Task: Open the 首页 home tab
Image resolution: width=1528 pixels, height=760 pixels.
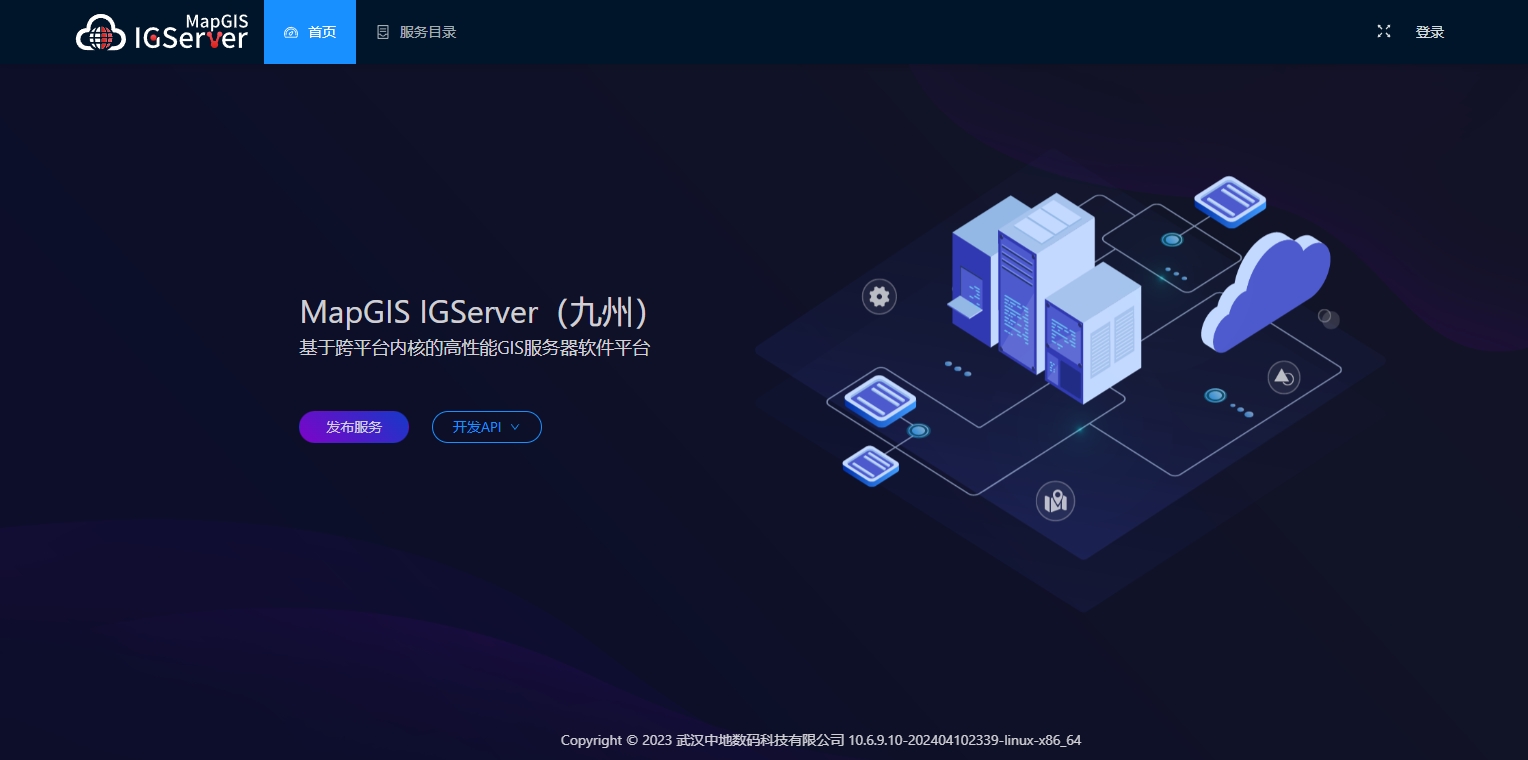Action: (310, 32)
